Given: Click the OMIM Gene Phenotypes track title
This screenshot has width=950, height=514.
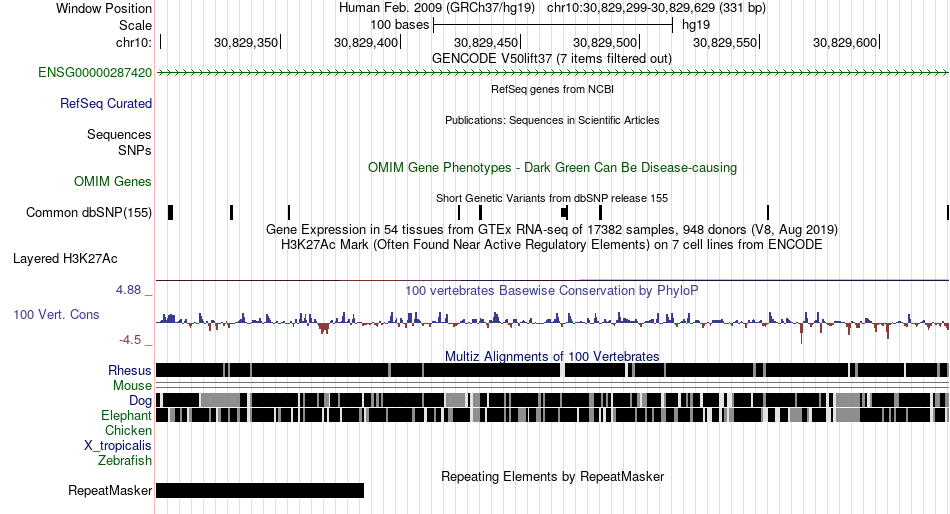Looking at the screenshot, I should point(552,167).
